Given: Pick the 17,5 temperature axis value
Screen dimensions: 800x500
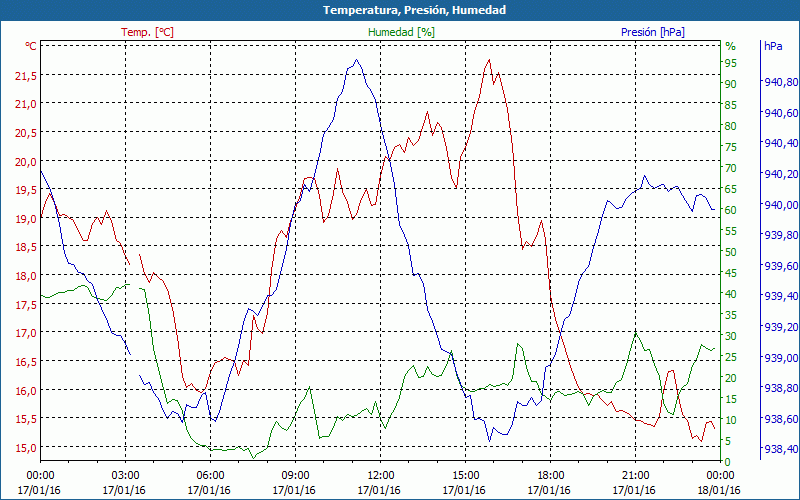Looking at the screenshot, I should tap(26, 305).
